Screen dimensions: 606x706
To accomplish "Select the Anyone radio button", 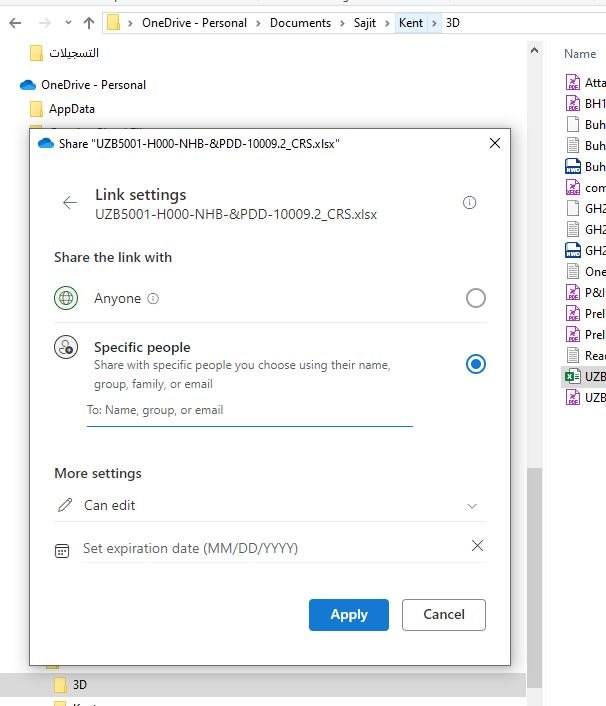I will point(475,298).
